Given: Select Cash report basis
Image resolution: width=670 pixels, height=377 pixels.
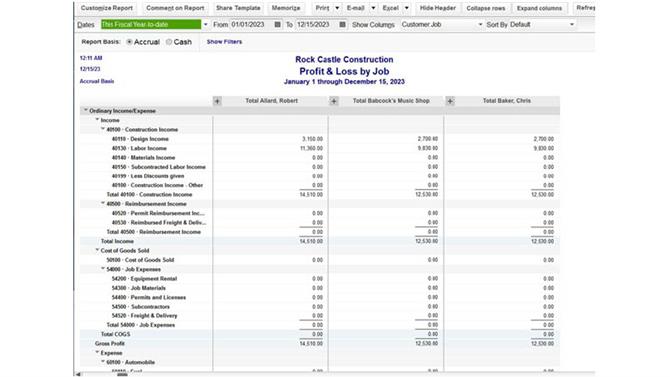Looking at the screenshot, I should 169,42.
